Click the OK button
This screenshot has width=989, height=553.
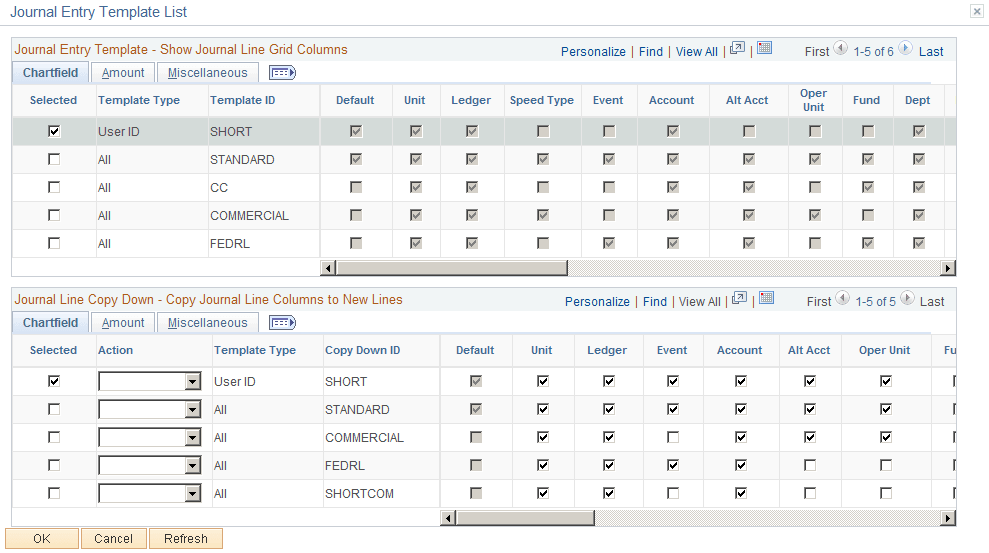[x=42, y=538]
